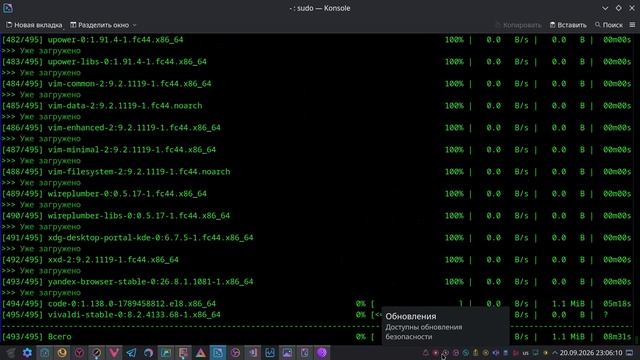
Task: Click the 05m18s time estimate
Action: coord(617,304)
